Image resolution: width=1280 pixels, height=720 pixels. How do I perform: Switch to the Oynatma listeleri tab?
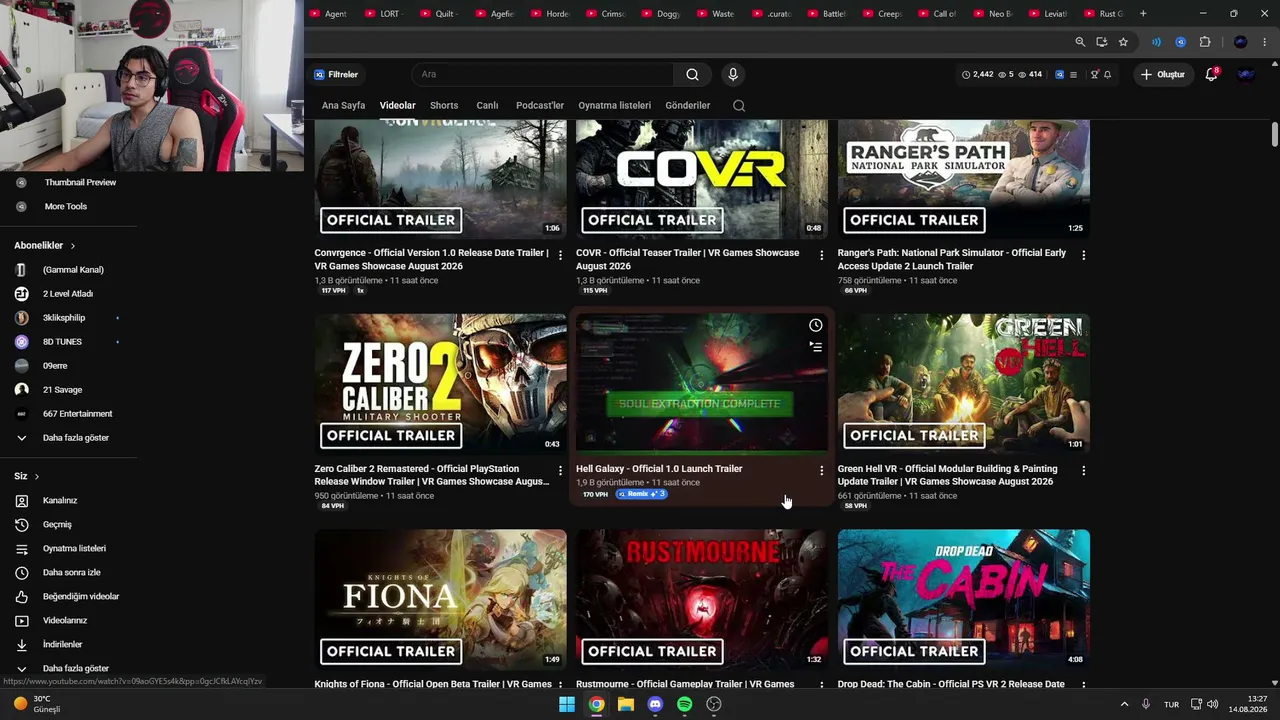(x=614, y=105)
